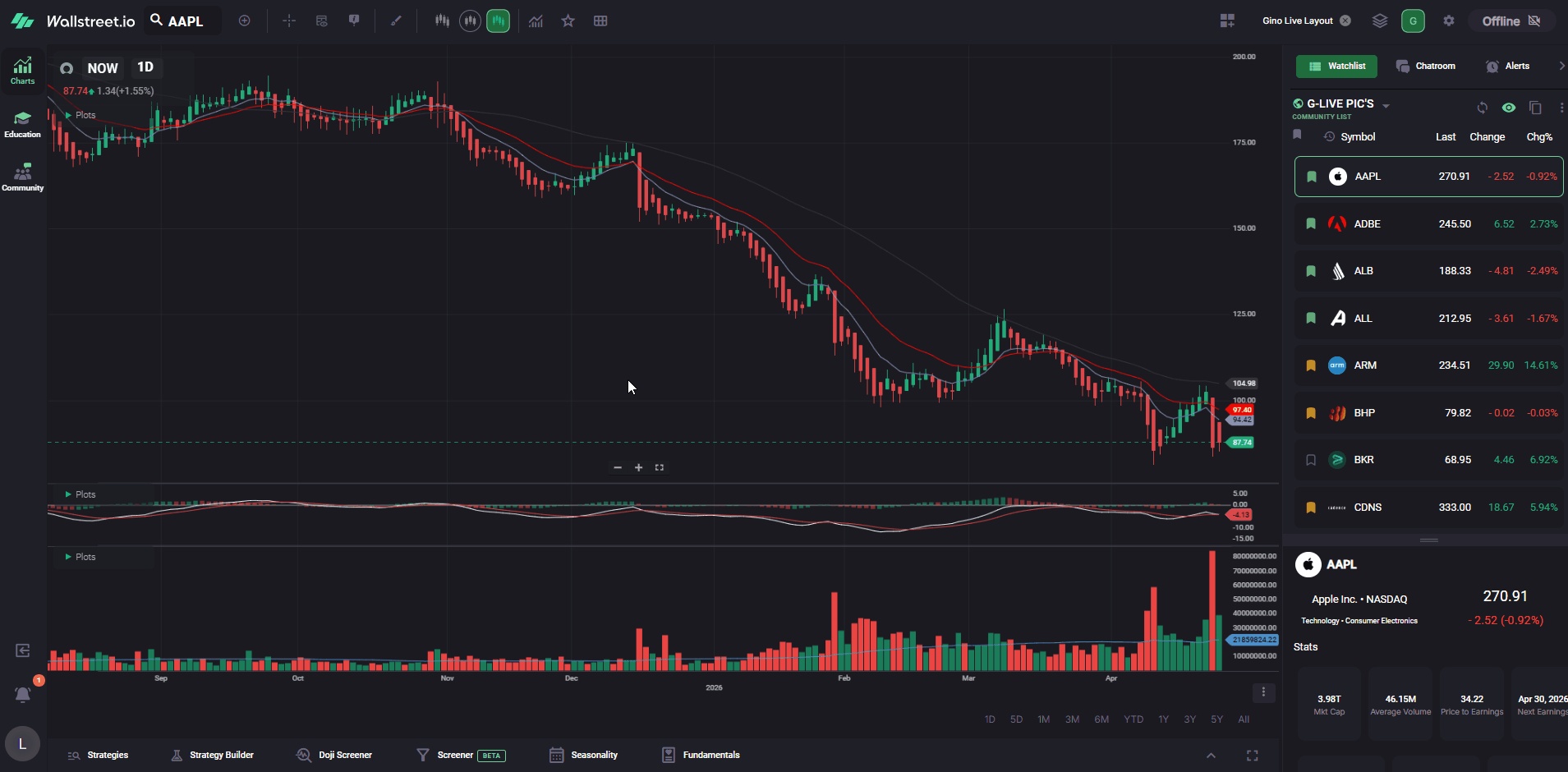This screenshot has width=1568, height=772.
Task: Toggle the Offline camera status button
Action: [1511, 21]
